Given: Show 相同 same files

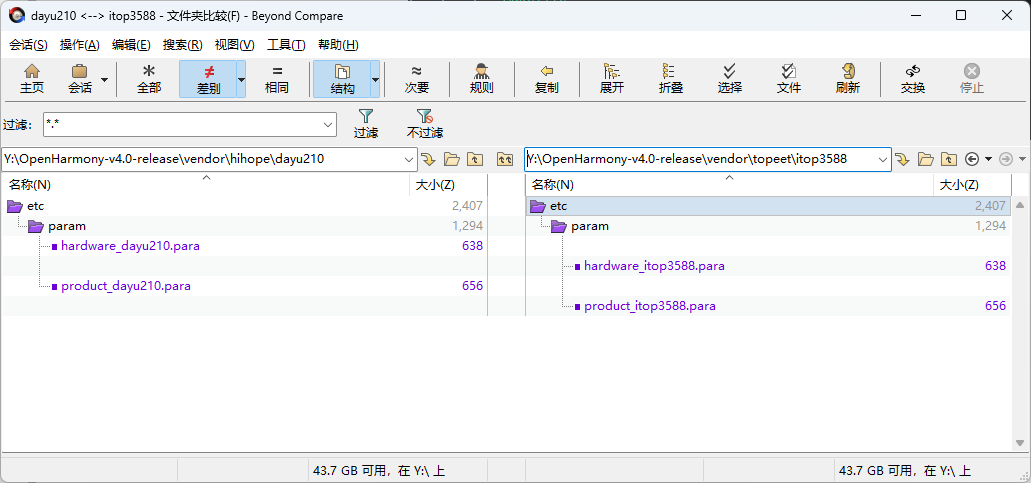Looking at the screenshot, I should point(277,79).
